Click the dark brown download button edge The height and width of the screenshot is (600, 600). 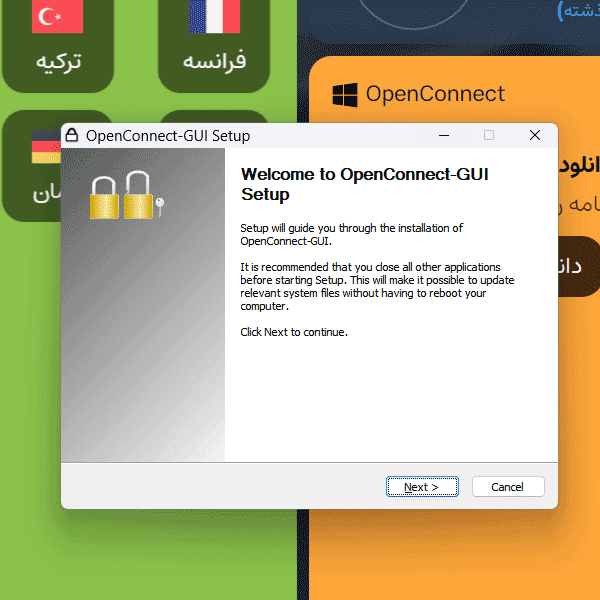click(579, 266)
